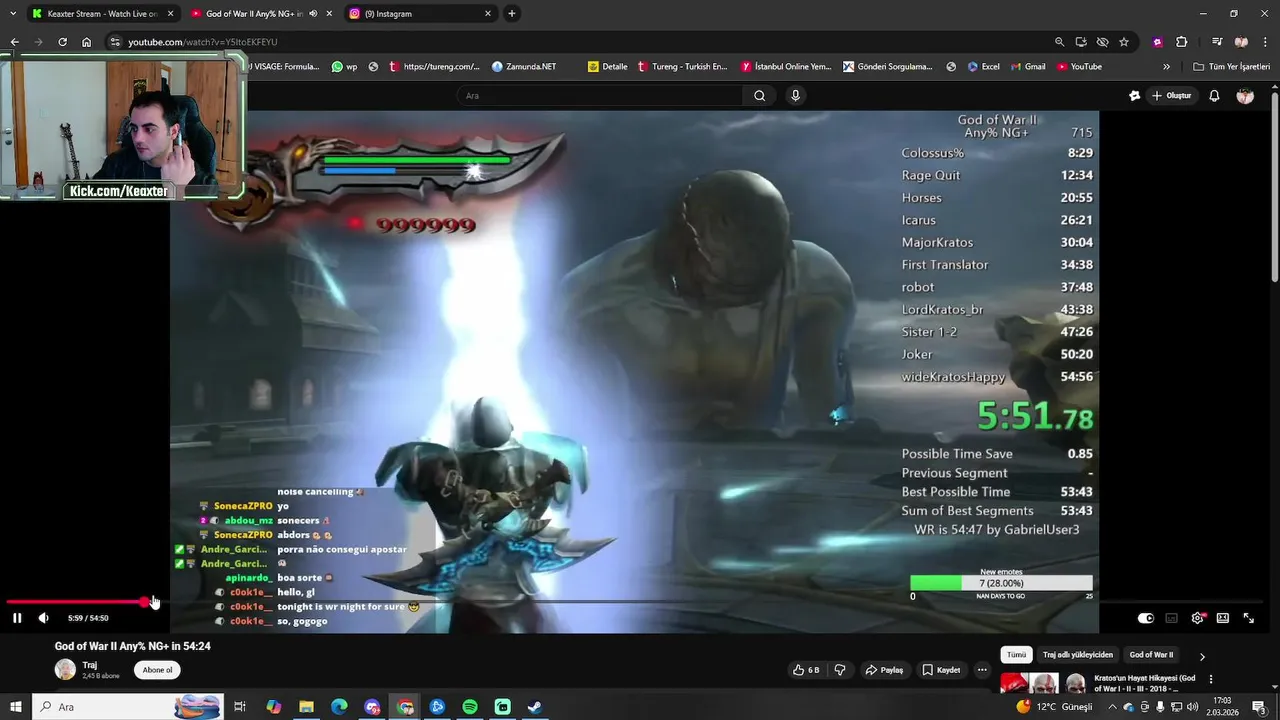This screenshot has height=720, width=1280.
Task: Select the Tümü filter chip
Action: [x=1016, y=655]
